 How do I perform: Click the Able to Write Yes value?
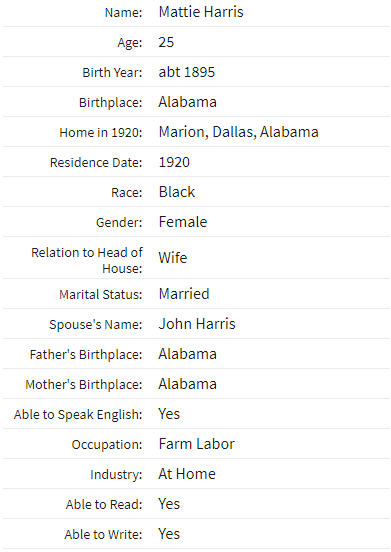[169, 534]
